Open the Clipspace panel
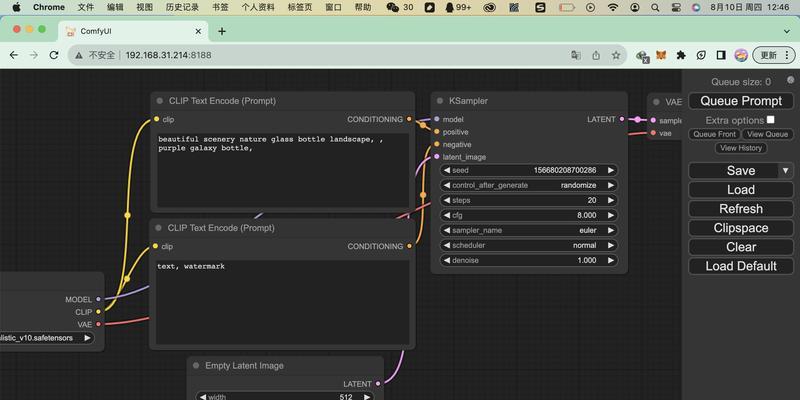800x400 pixels. click(741, 228)
